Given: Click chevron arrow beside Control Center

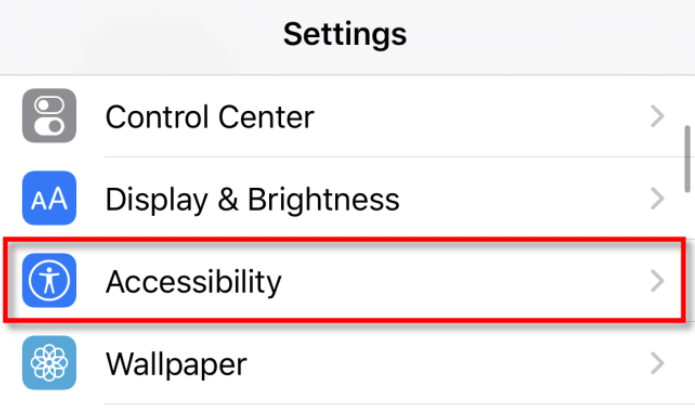Looking at the screenshot, I should coord(657,116).
